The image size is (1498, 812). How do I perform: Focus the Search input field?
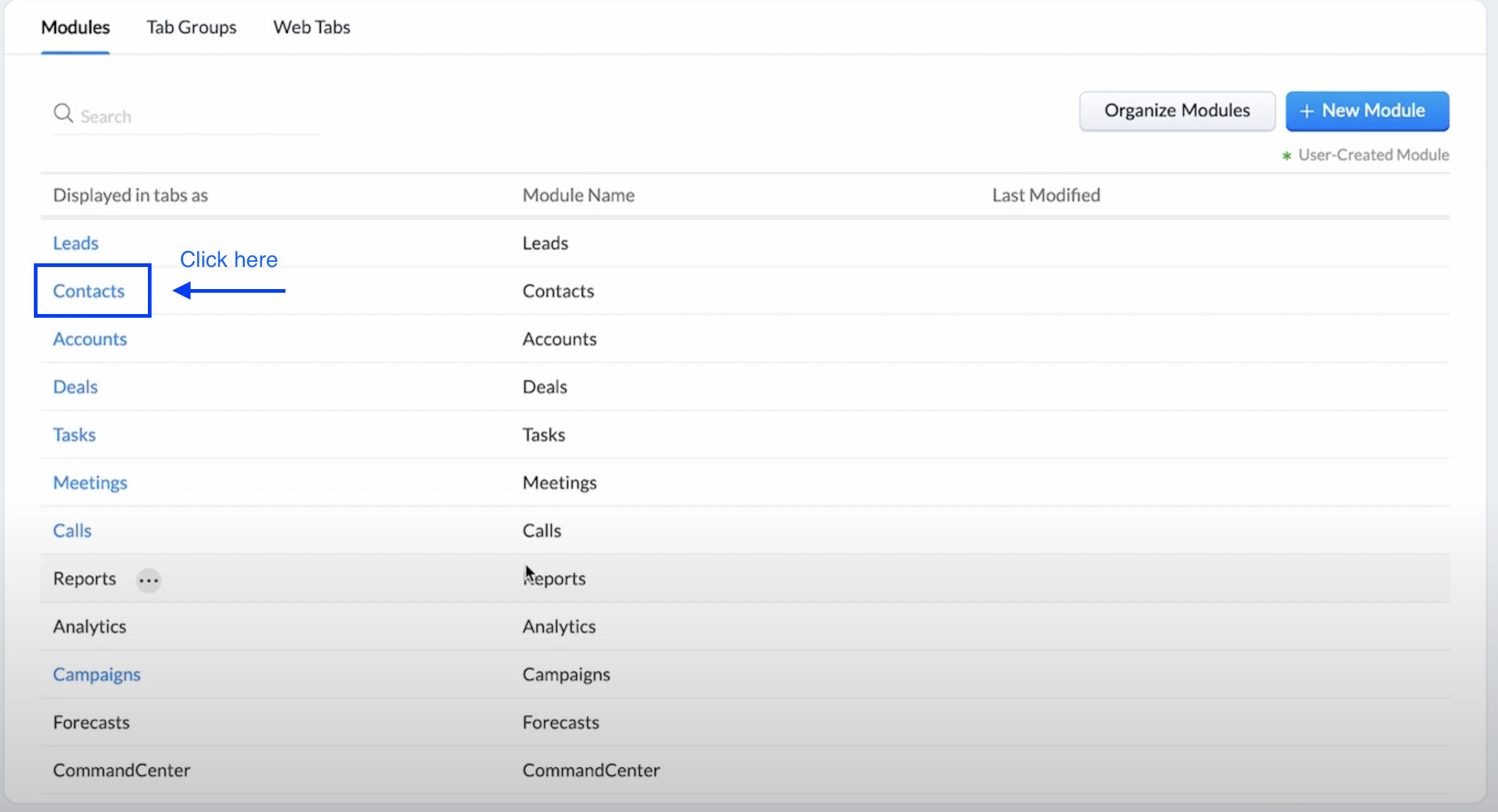click(x=191, y=116)
